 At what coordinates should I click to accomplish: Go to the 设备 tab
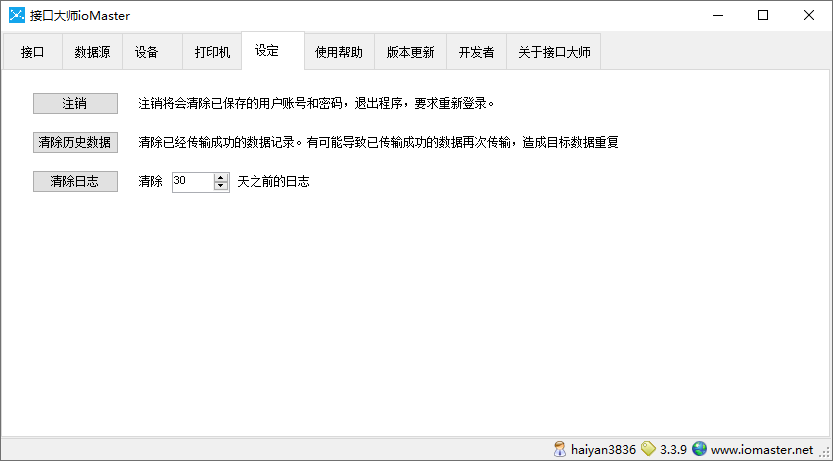[x=147, y=53]
